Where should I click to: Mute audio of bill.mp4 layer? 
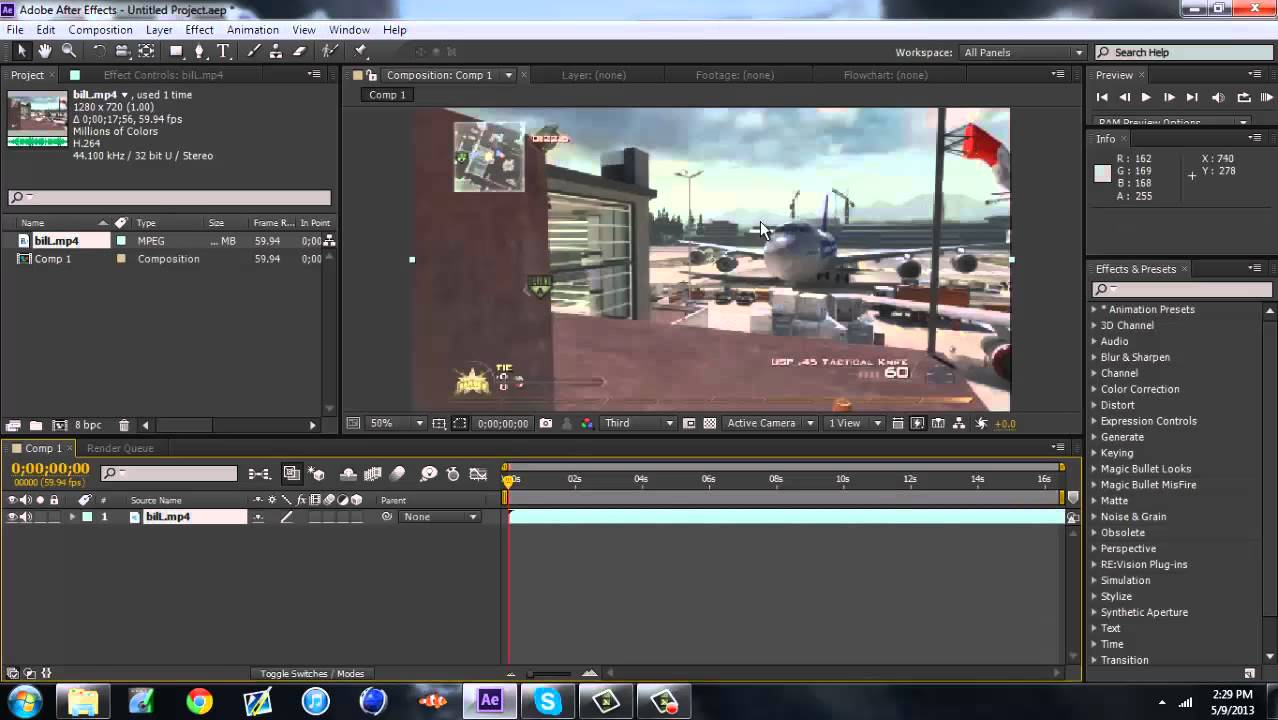25,517
